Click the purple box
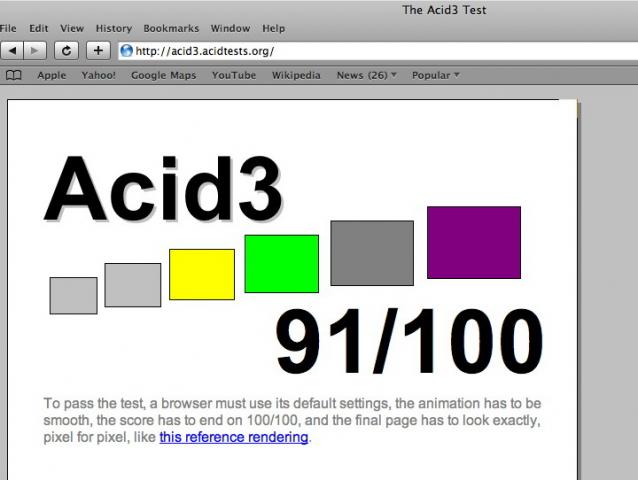The image size is (638, 480). [474, 242]
